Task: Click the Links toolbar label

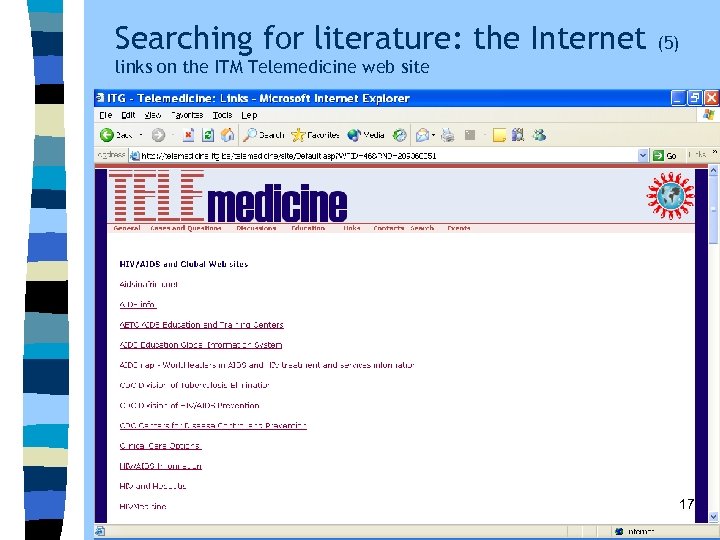Action: (698, 155)
